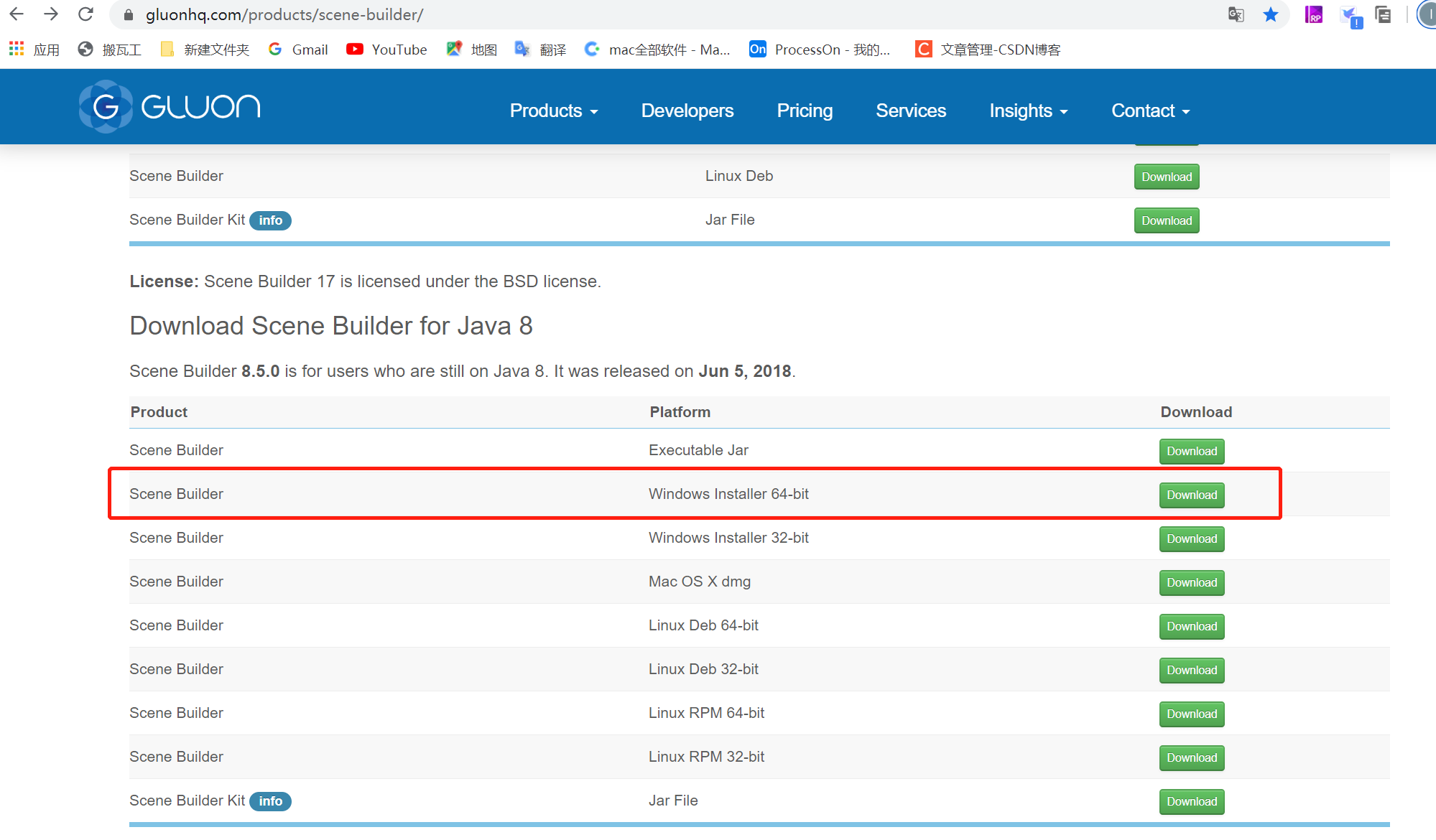Download Windows Installer 32-bit
The height and width of the screenshot is (840, 1436).
pos(1192,538)
